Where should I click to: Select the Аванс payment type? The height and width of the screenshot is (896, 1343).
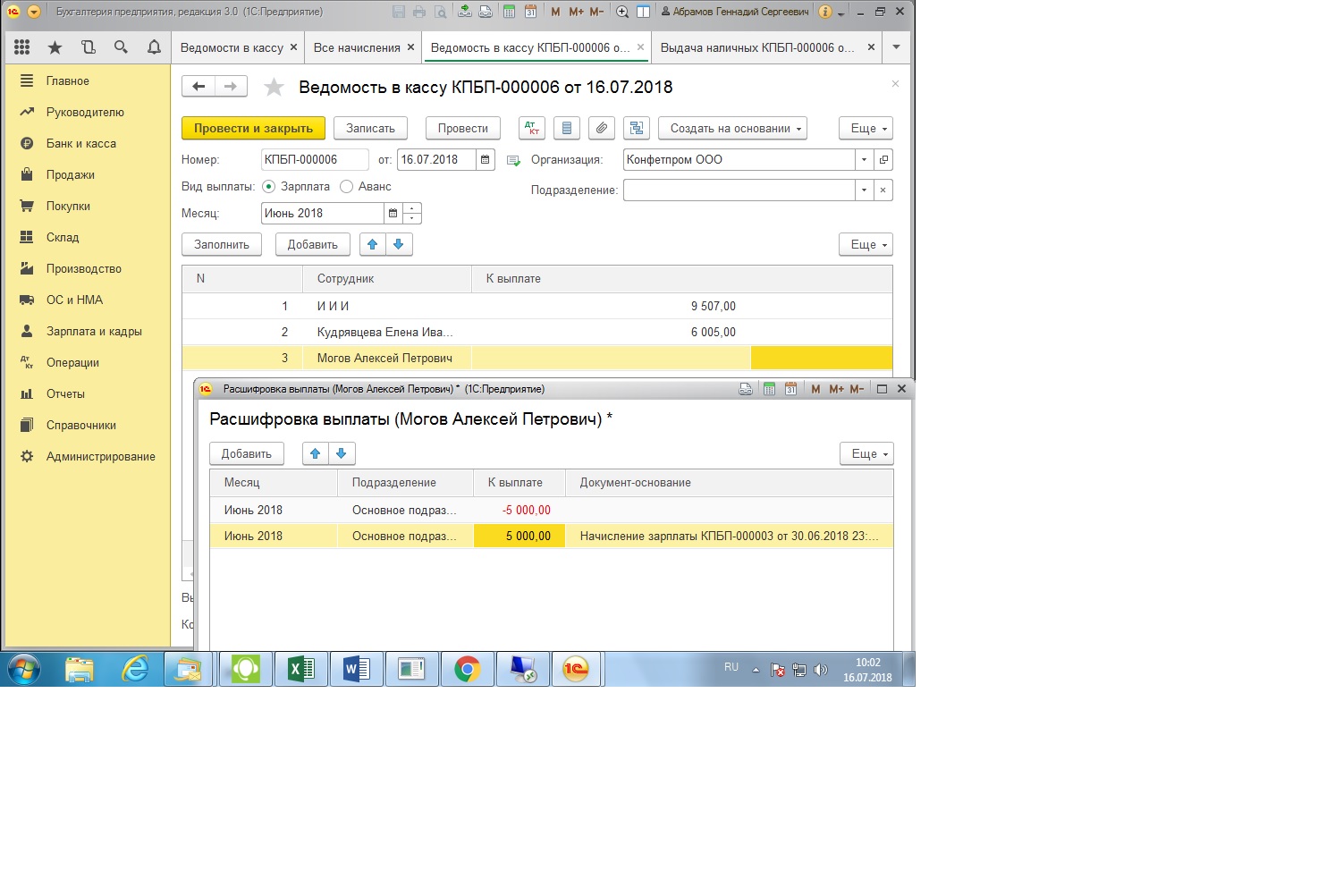pyautogui.click(x=346, y=186)
